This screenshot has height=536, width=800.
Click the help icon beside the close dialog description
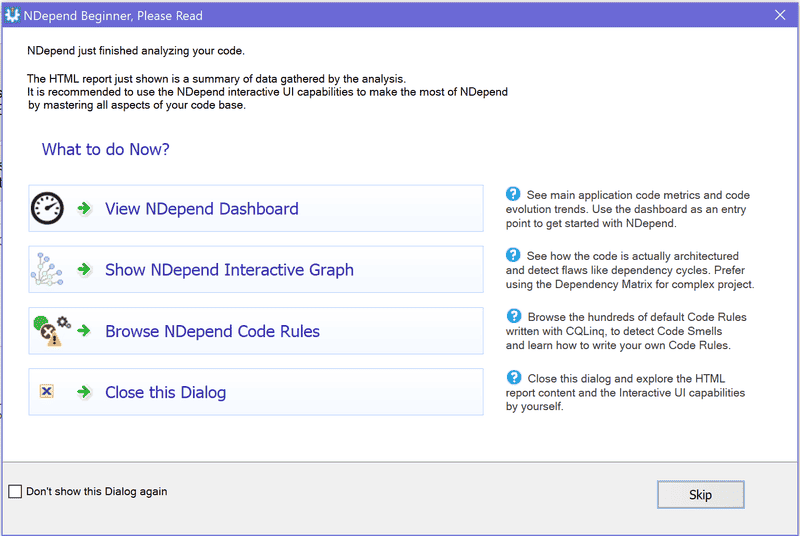coord(514,377)
